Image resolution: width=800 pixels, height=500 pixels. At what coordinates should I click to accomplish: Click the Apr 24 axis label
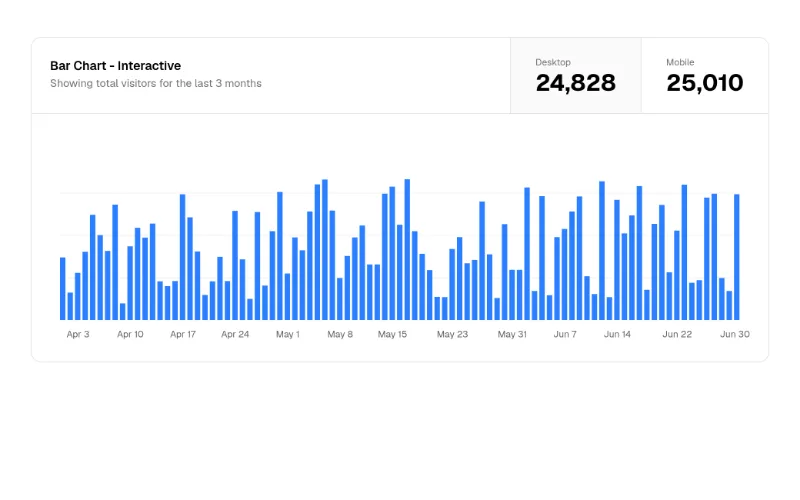(235, 334)
